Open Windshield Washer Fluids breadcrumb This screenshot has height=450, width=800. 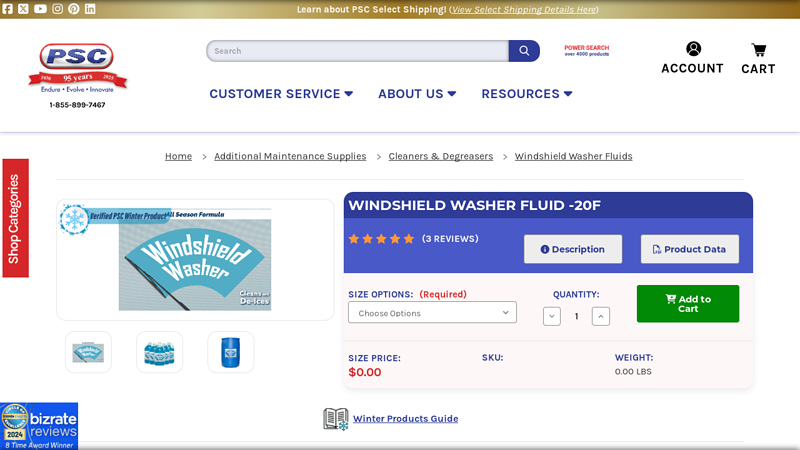click(573, 156)
